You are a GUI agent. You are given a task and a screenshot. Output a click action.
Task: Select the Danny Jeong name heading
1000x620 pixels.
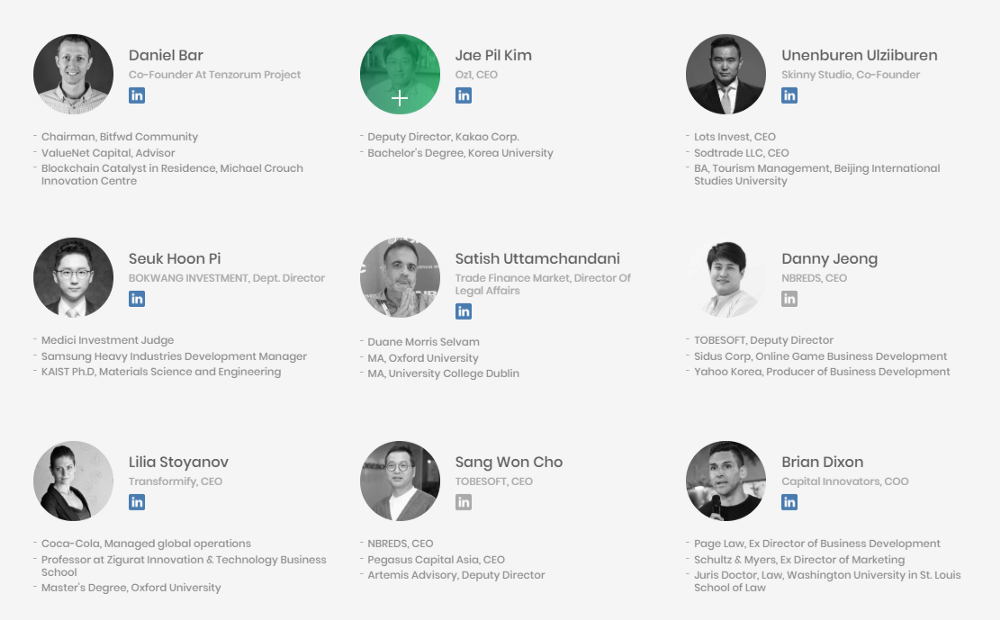click(830, 259)
